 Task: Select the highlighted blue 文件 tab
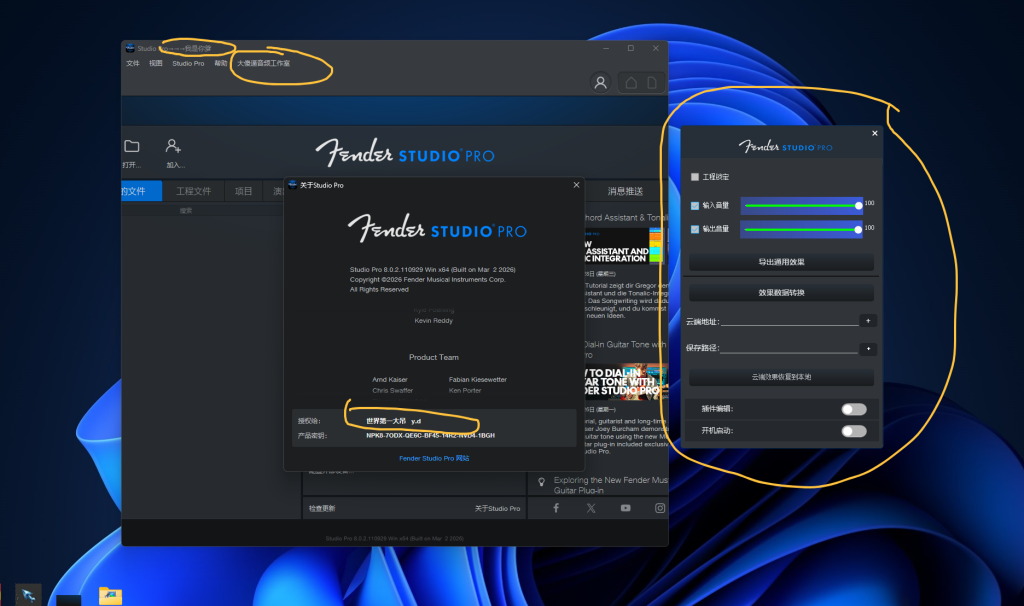tap(141, 191)
